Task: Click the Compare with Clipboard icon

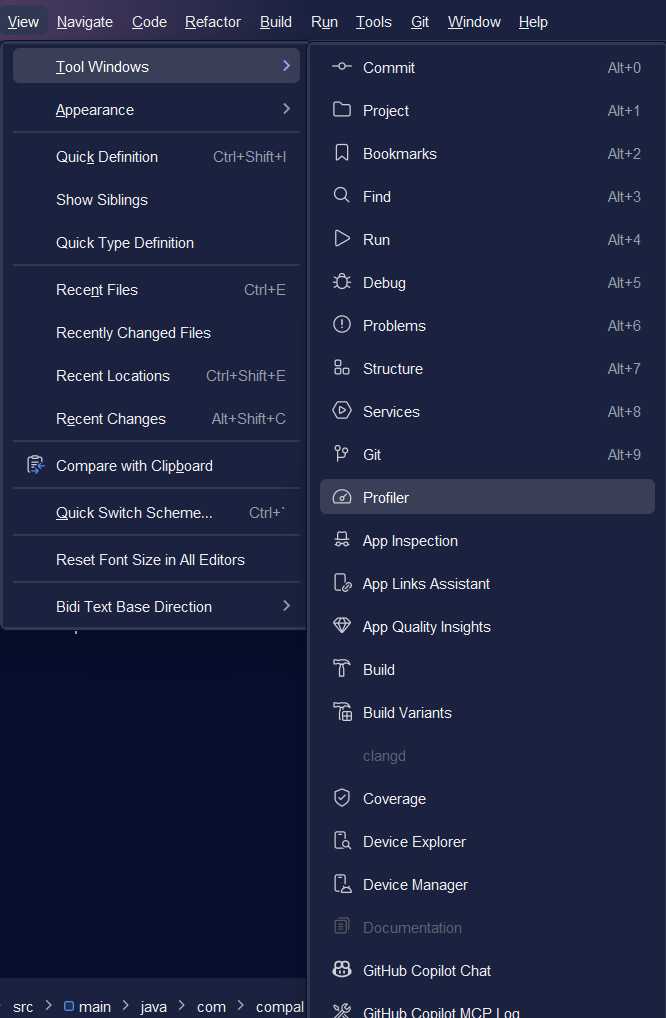Action: (36, 465)
